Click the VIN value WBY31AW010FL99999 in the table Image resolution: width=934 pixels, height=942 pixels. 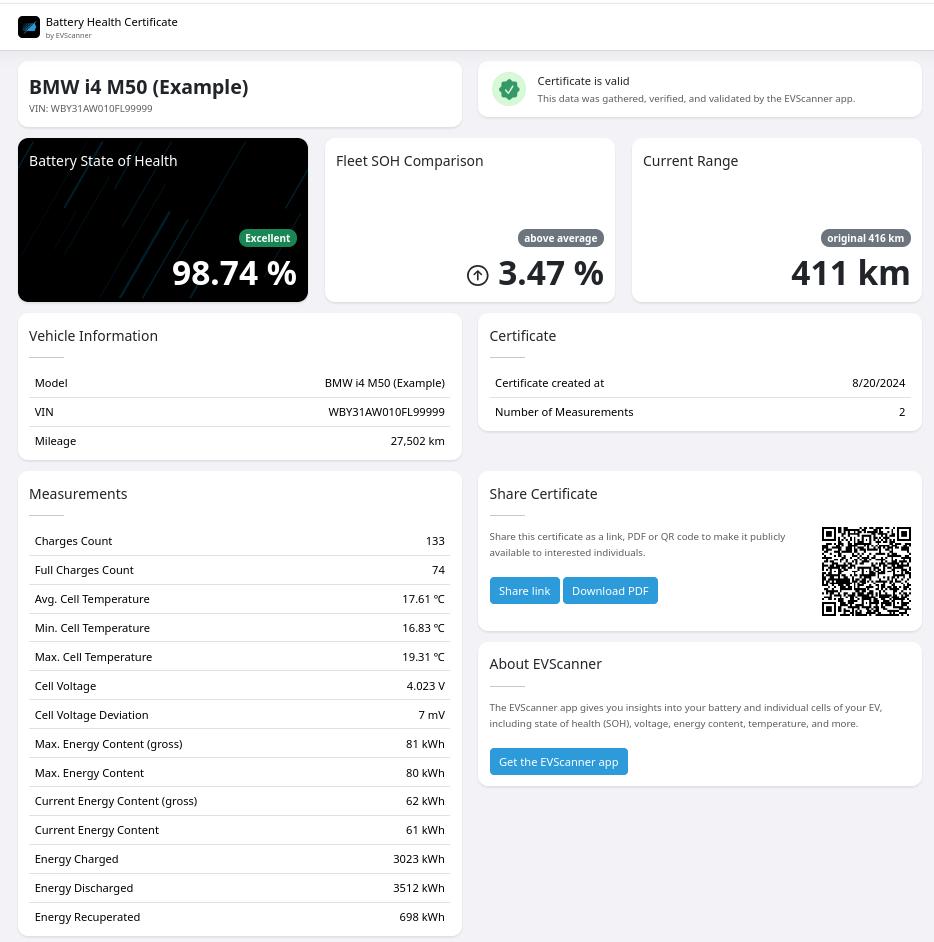[386, 412]
